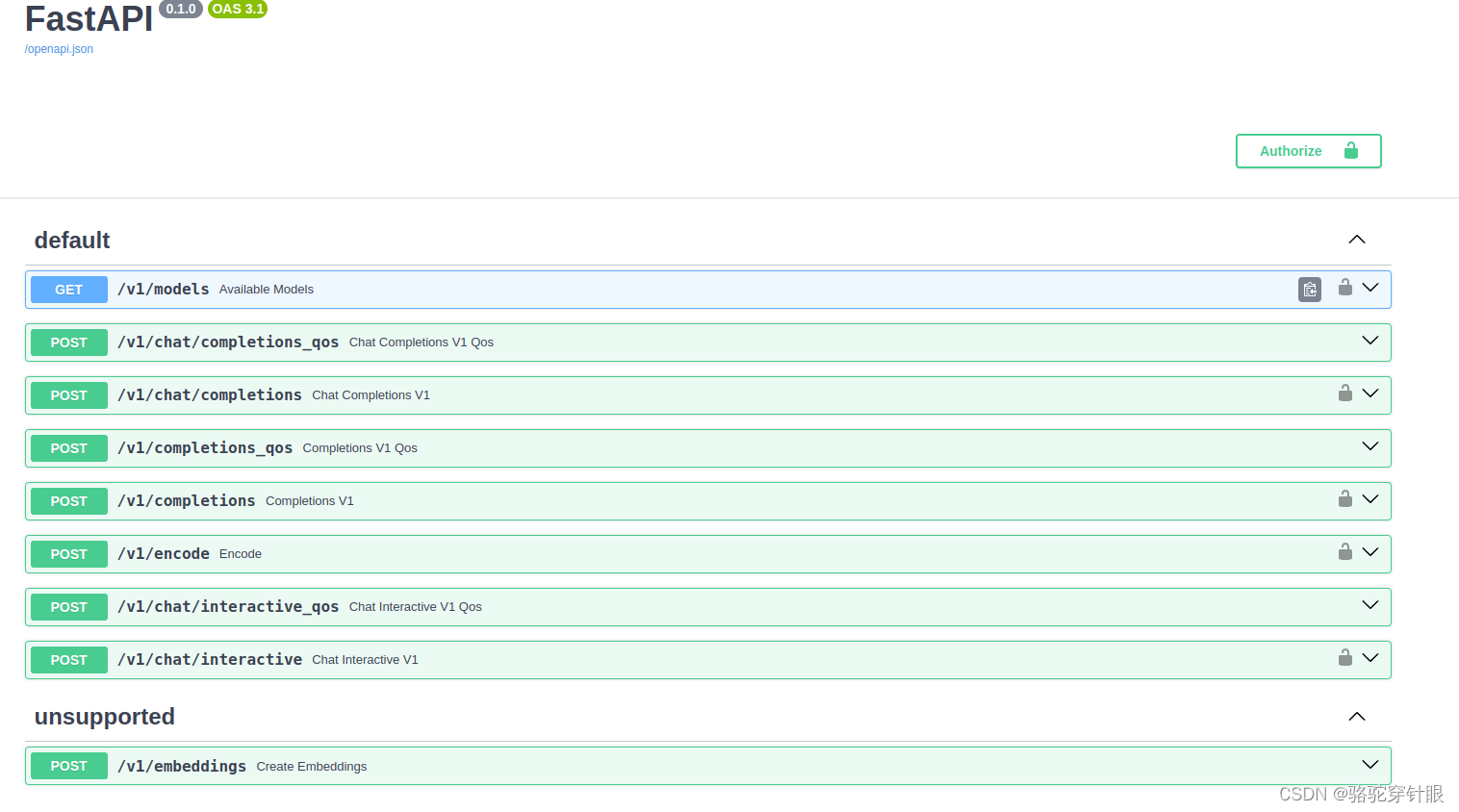
Task: Expand the /v1/encode chevron arrow
Action: [x=1370, y=552]
